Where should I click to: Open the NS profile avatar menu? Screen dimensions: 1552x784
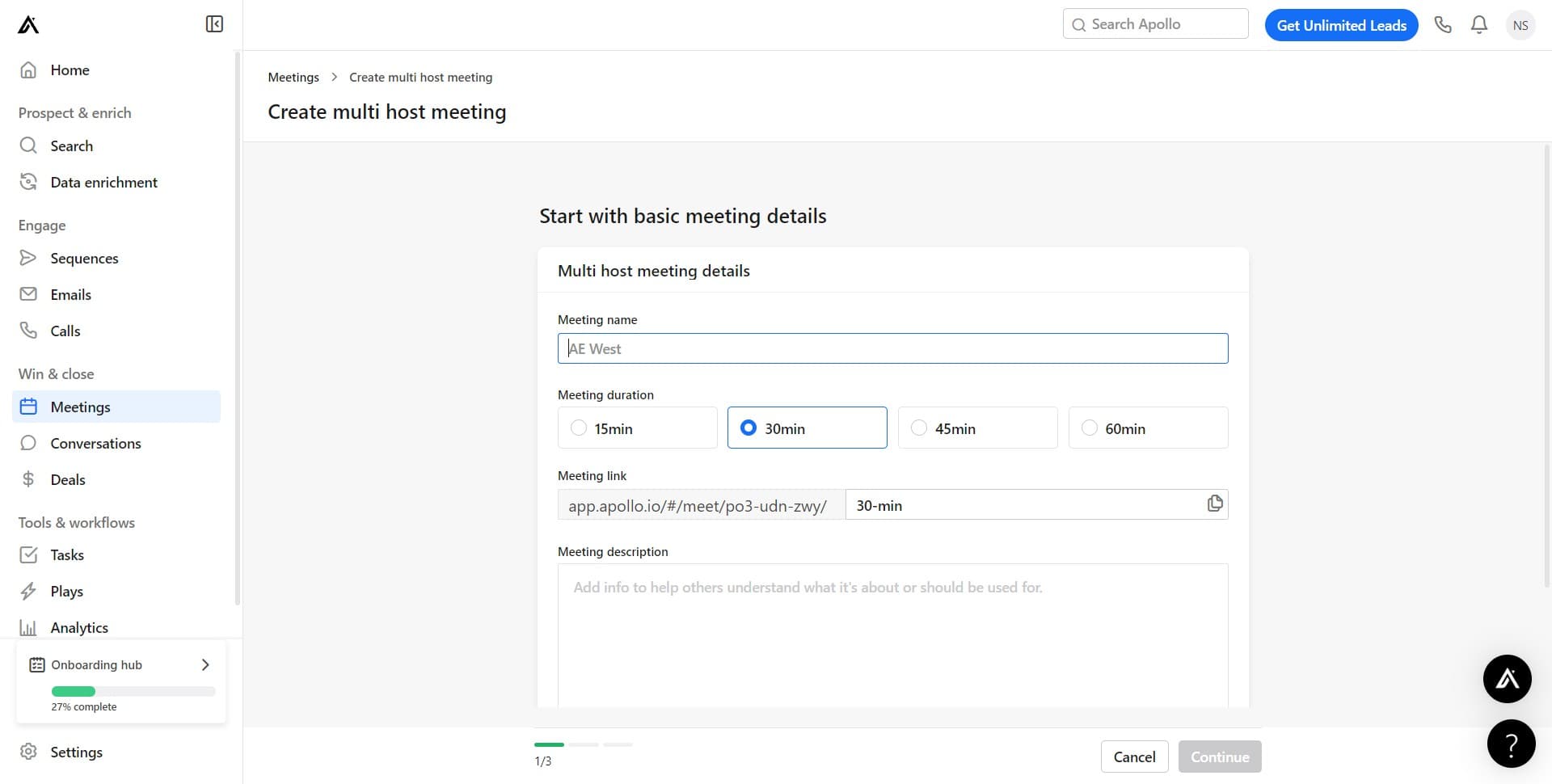click(x=1520, y=24)
